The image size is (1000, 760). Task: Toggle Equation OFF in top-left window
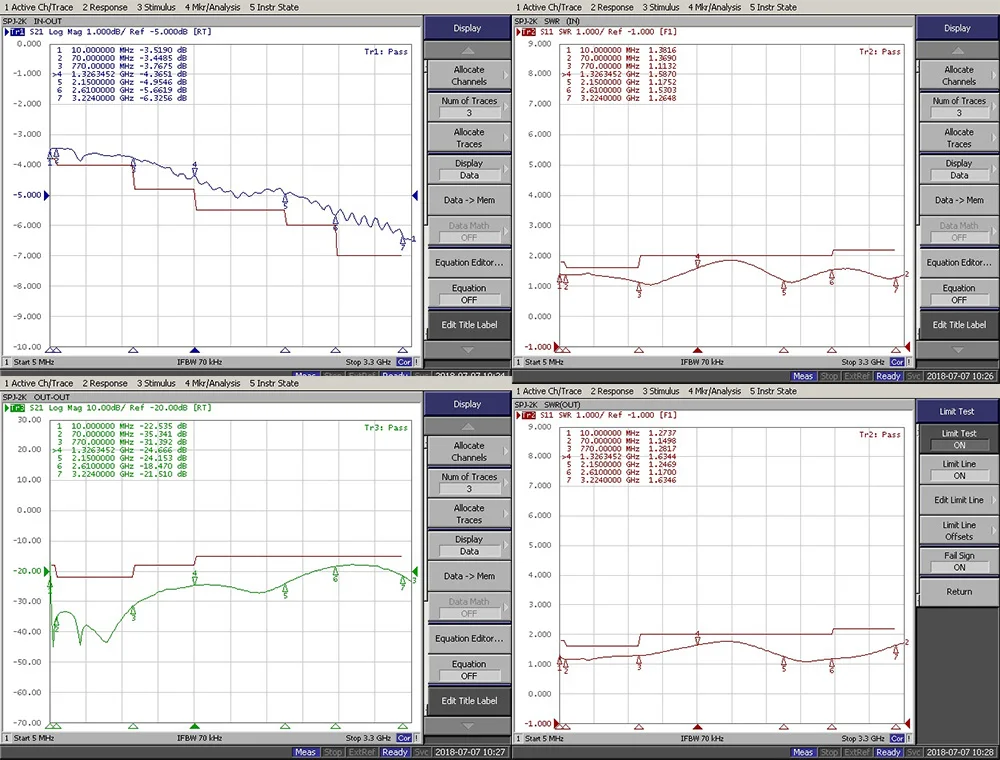point(469,294)
